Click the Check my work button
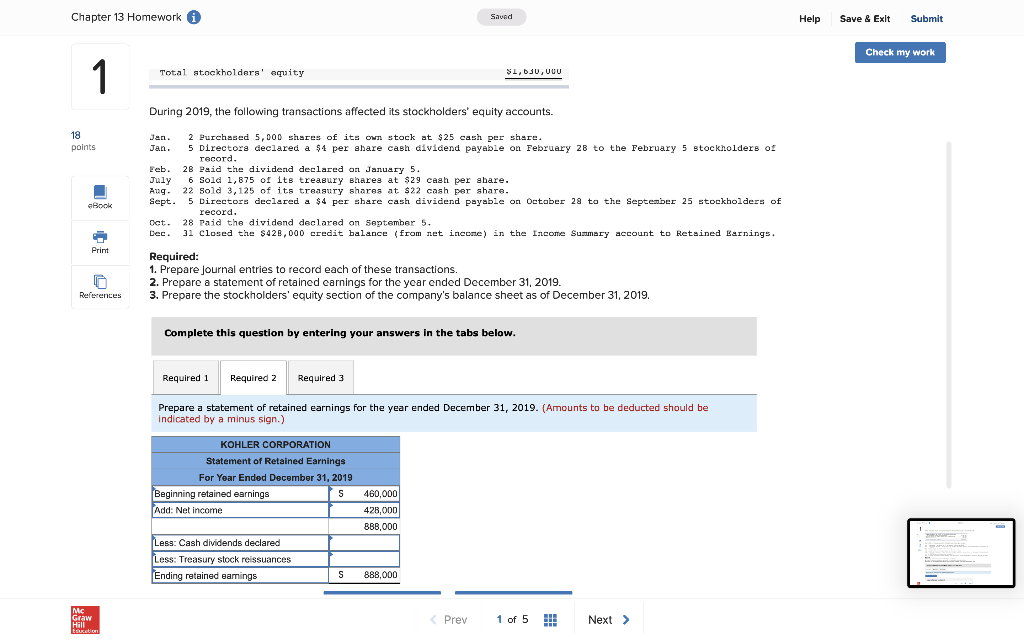Image resolution: width=1024 pixels, height=640 pixels. point(900,52)
